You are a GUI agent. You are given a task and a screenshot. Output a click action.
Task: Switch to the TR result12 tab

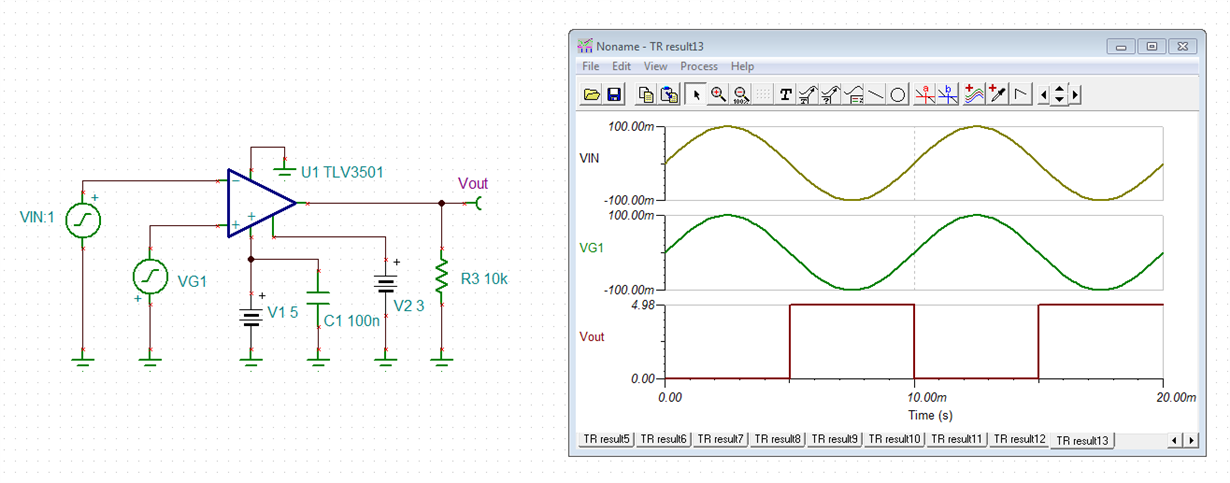point(1020,439)
